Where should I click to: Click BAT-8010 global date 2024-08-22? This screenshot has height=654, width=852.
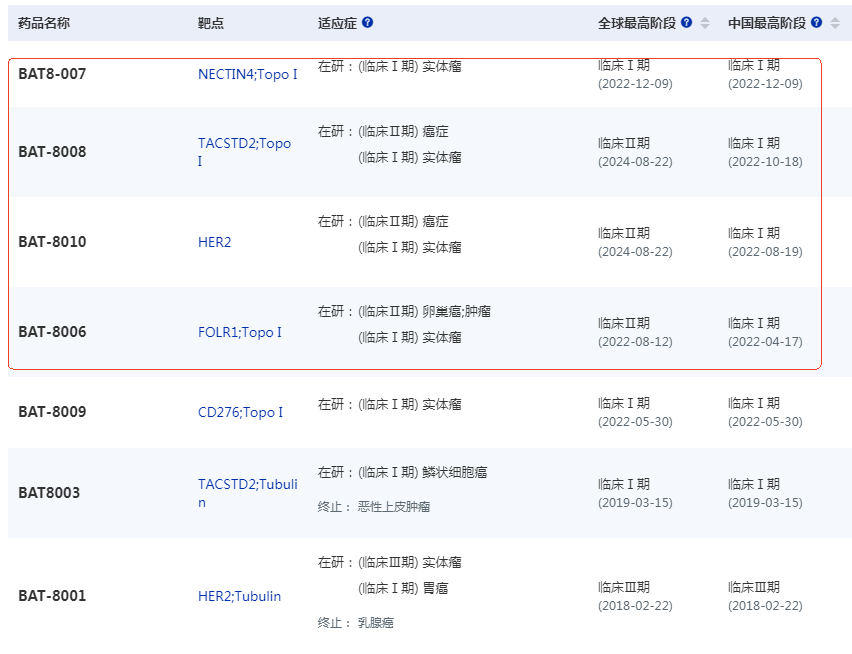tap(635, 252)
